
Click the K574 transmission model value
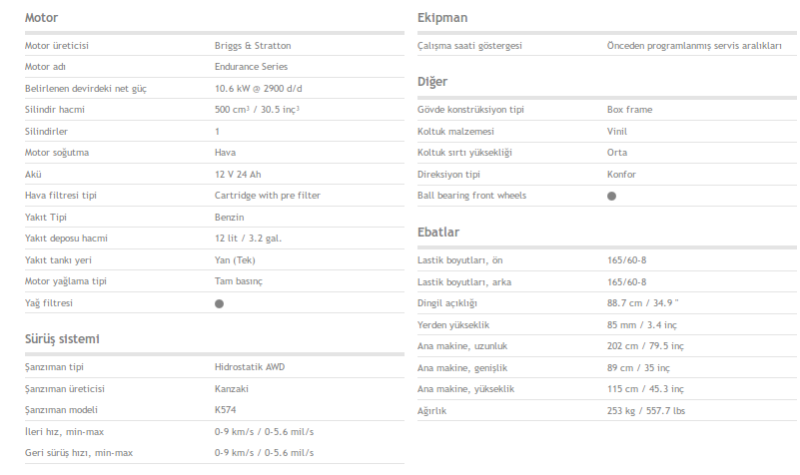point(225,410)
